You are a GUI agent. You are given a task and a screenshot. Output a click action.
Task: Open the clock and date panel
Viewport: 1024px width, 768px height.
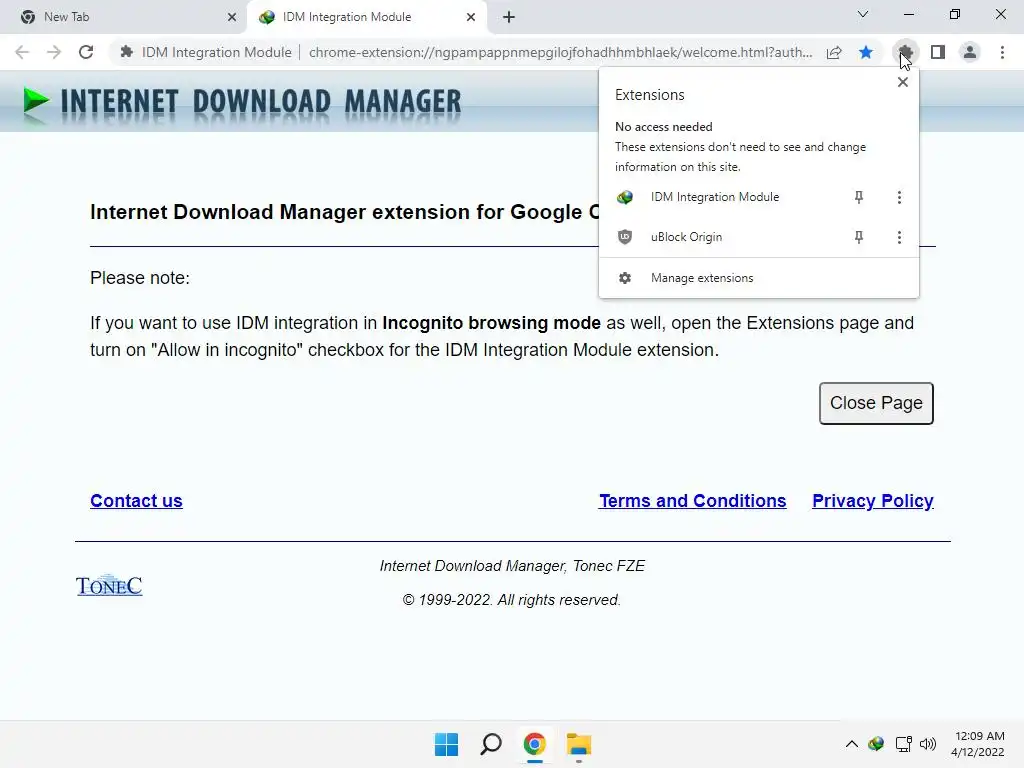(x=978, y=744)
